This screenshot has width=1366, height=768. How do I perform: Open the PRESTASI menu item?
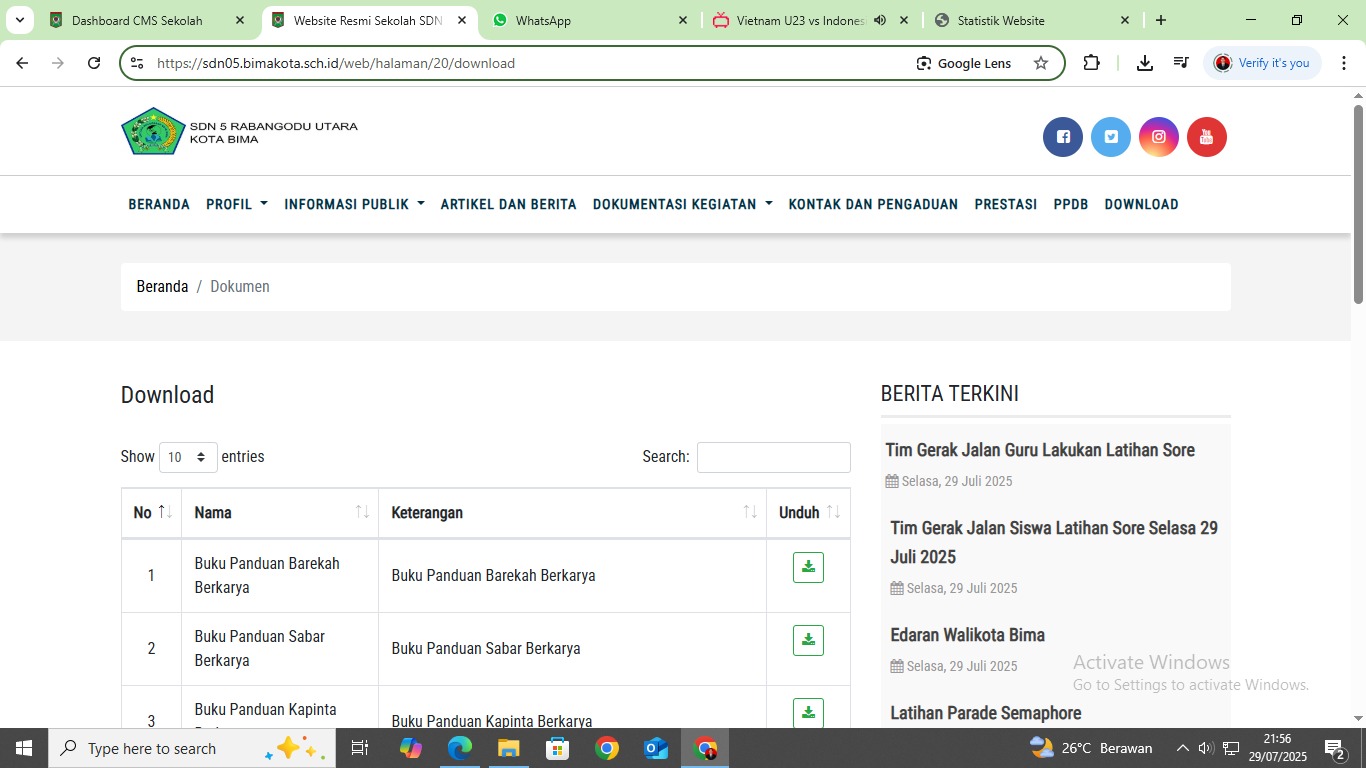1006,204
